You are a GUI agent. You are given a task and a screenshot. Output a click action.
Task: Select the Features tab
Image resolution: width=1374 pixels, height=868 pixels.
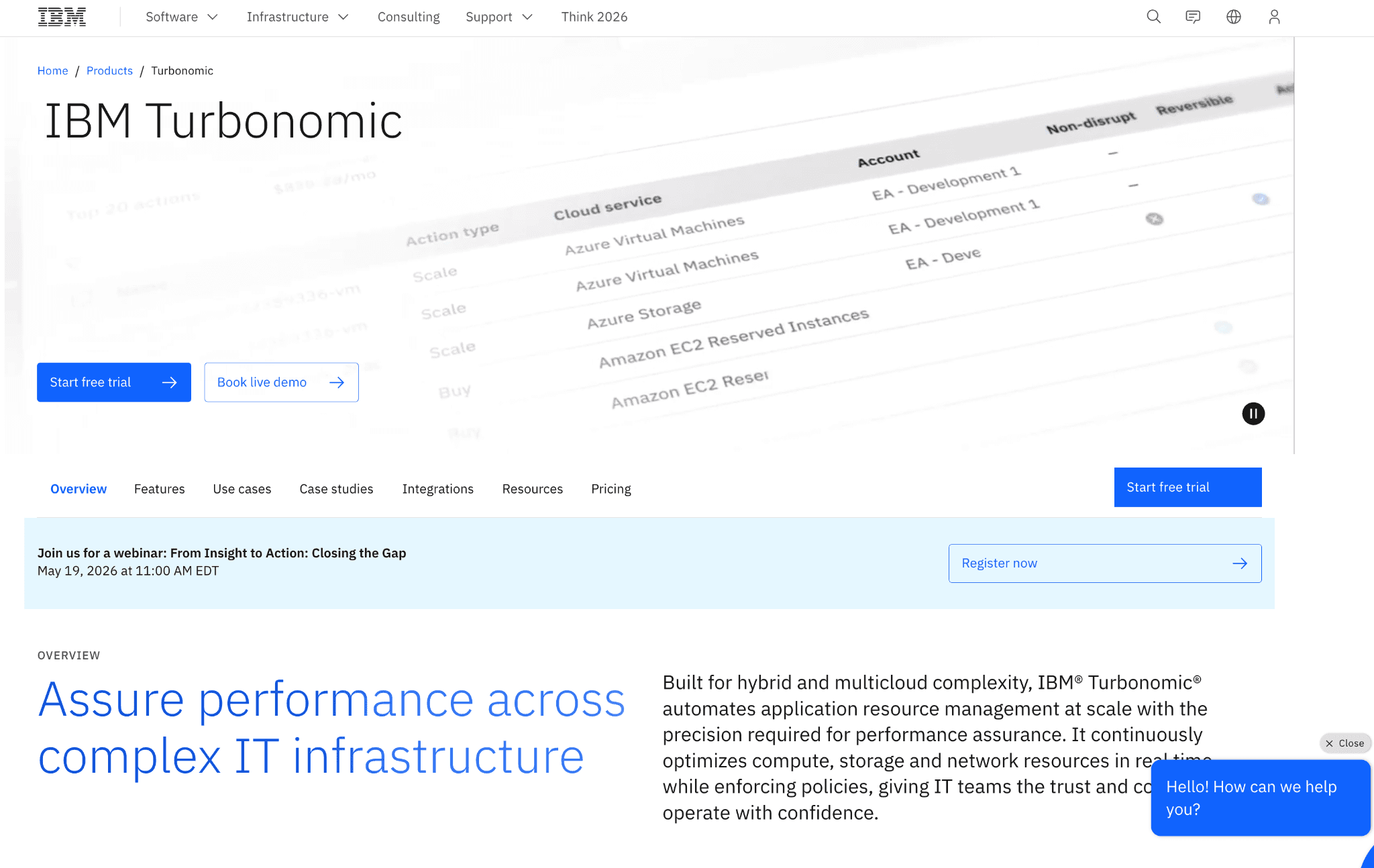tap(159, 489)
